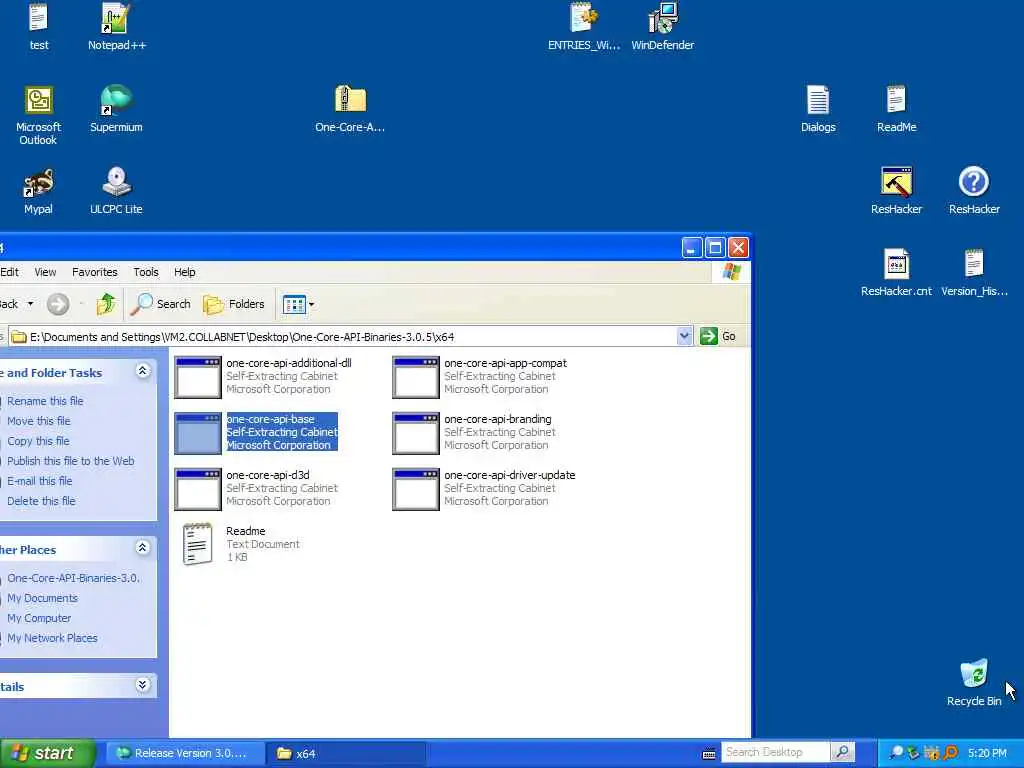The height and width of the screenshot is (768, 1024).
Task: Expand the address bar dropdown list
Action: click(684, 336)
